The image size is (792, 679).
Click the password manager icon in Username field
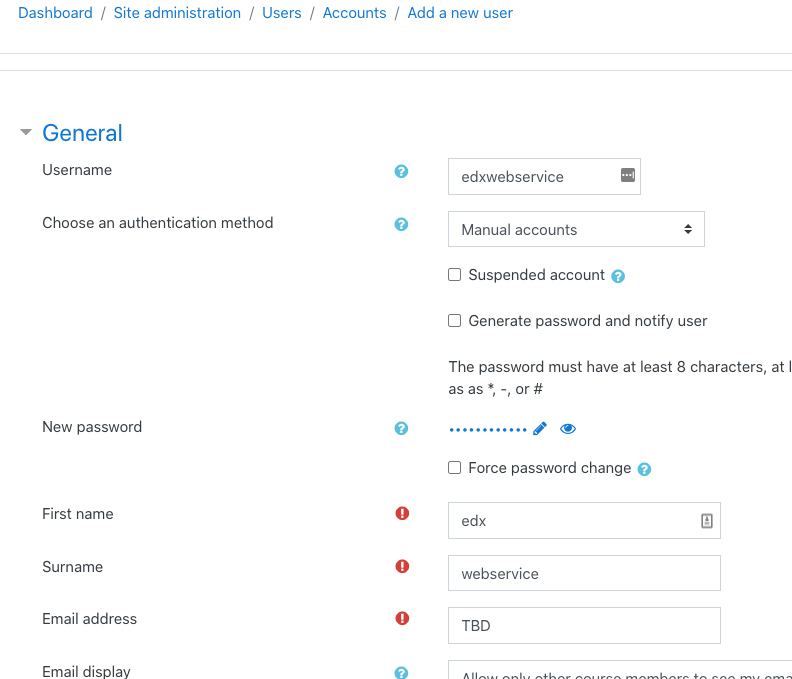point(628,175)
